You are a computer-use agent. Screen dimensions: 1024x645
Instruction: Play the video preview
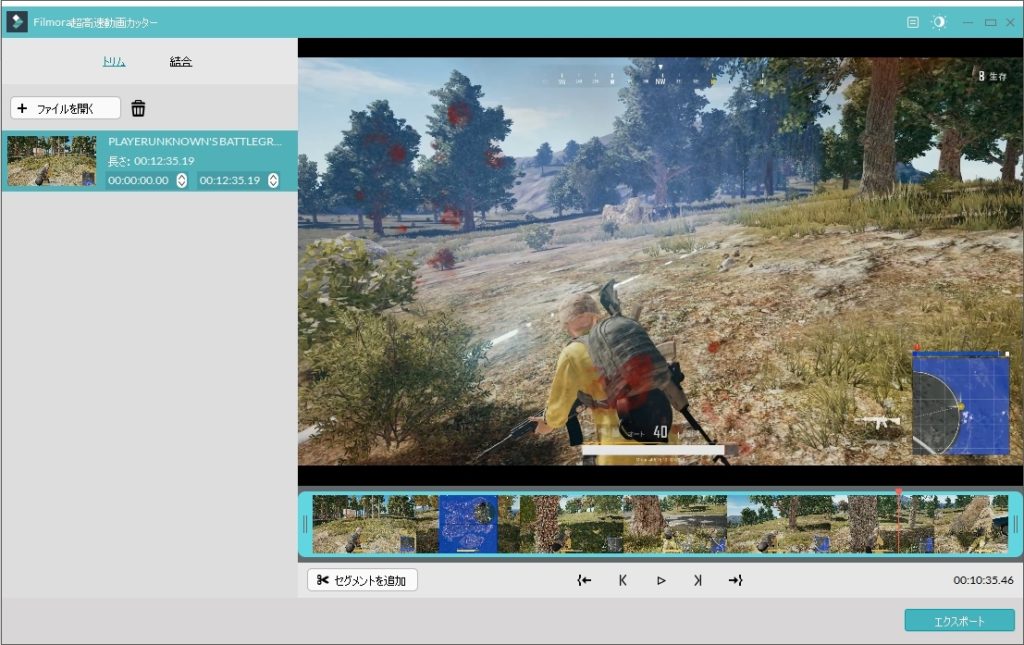click(x=661, y=580)
